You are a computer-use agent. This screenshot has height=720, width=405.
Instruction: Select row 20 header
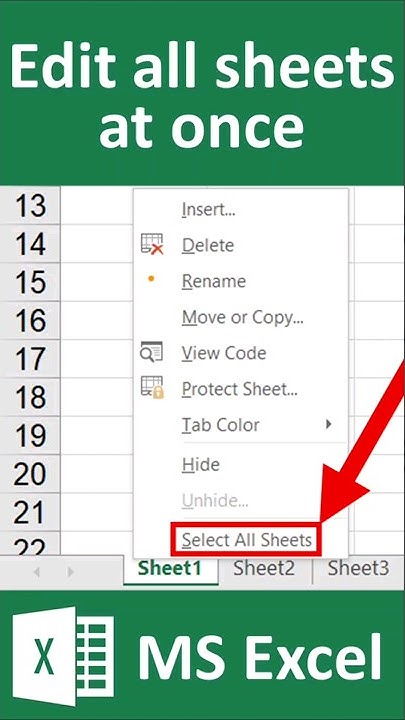pyautogui.click(x=30, y=473)
